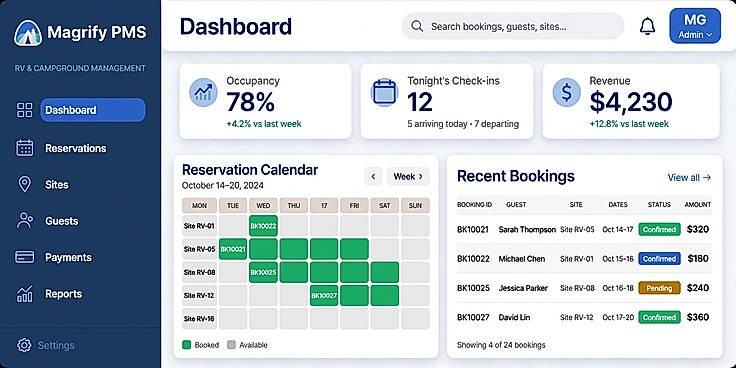This screenshot has height=368, width=736.
Task: Select booking BK10021 block in calendar
Action: 233,249
